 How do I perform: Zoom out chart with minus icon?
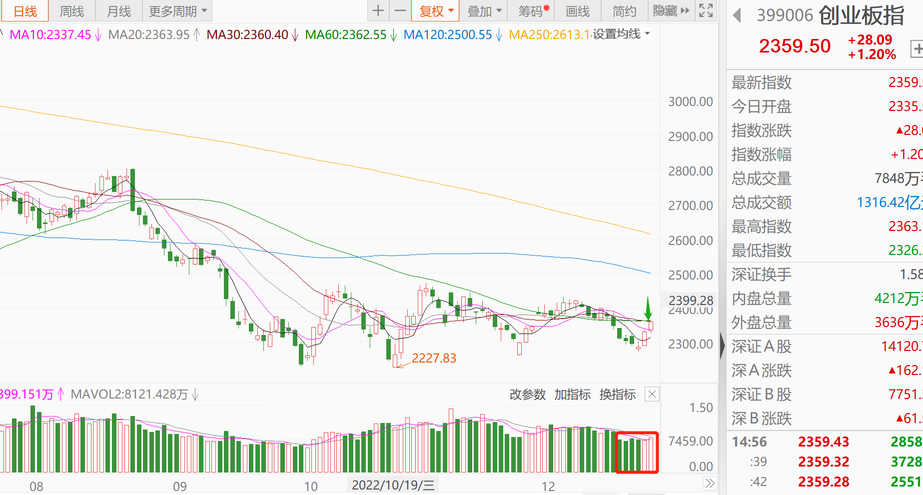[400, 11]
